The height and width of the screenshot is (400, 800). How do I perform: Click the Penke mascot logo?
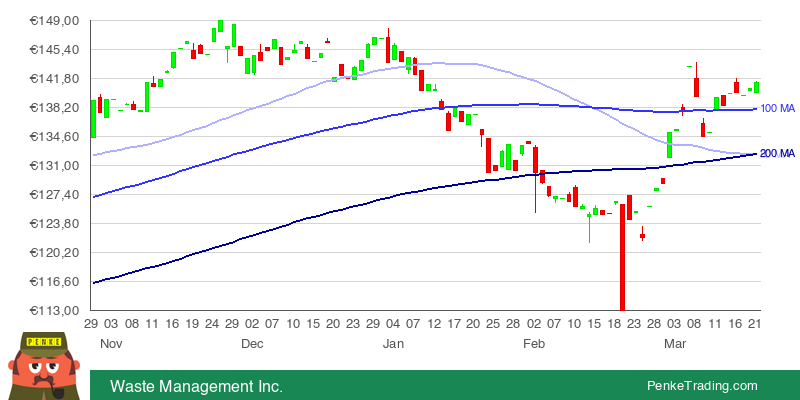coord(44,366)
